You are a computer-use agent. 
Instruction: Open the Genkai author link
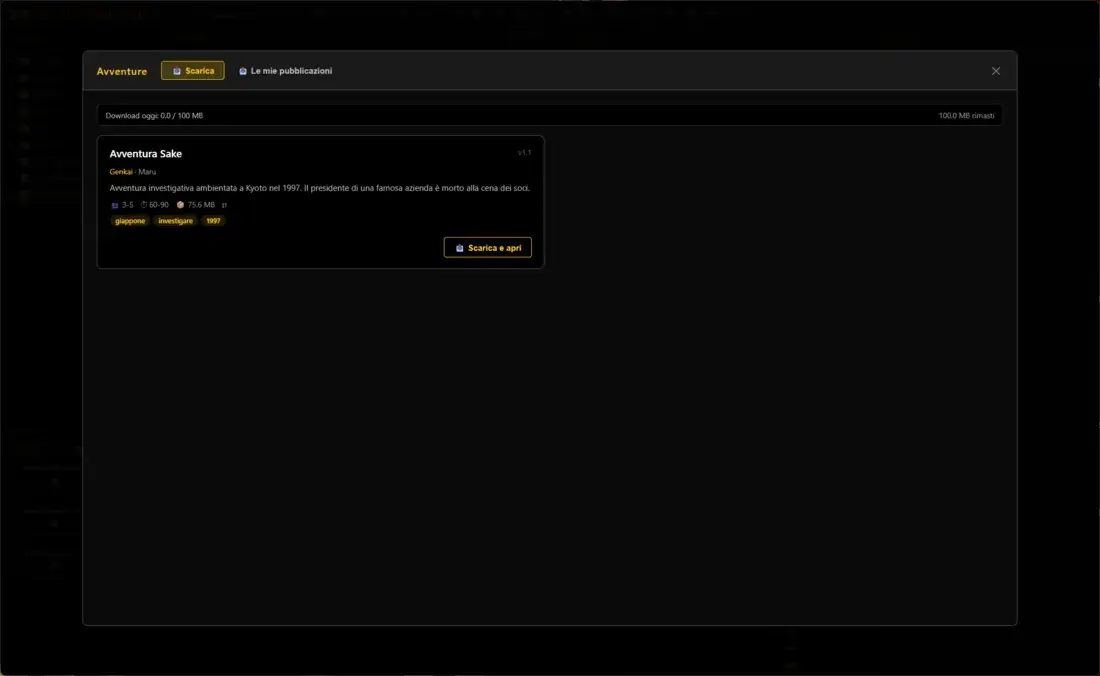(121, 172)
